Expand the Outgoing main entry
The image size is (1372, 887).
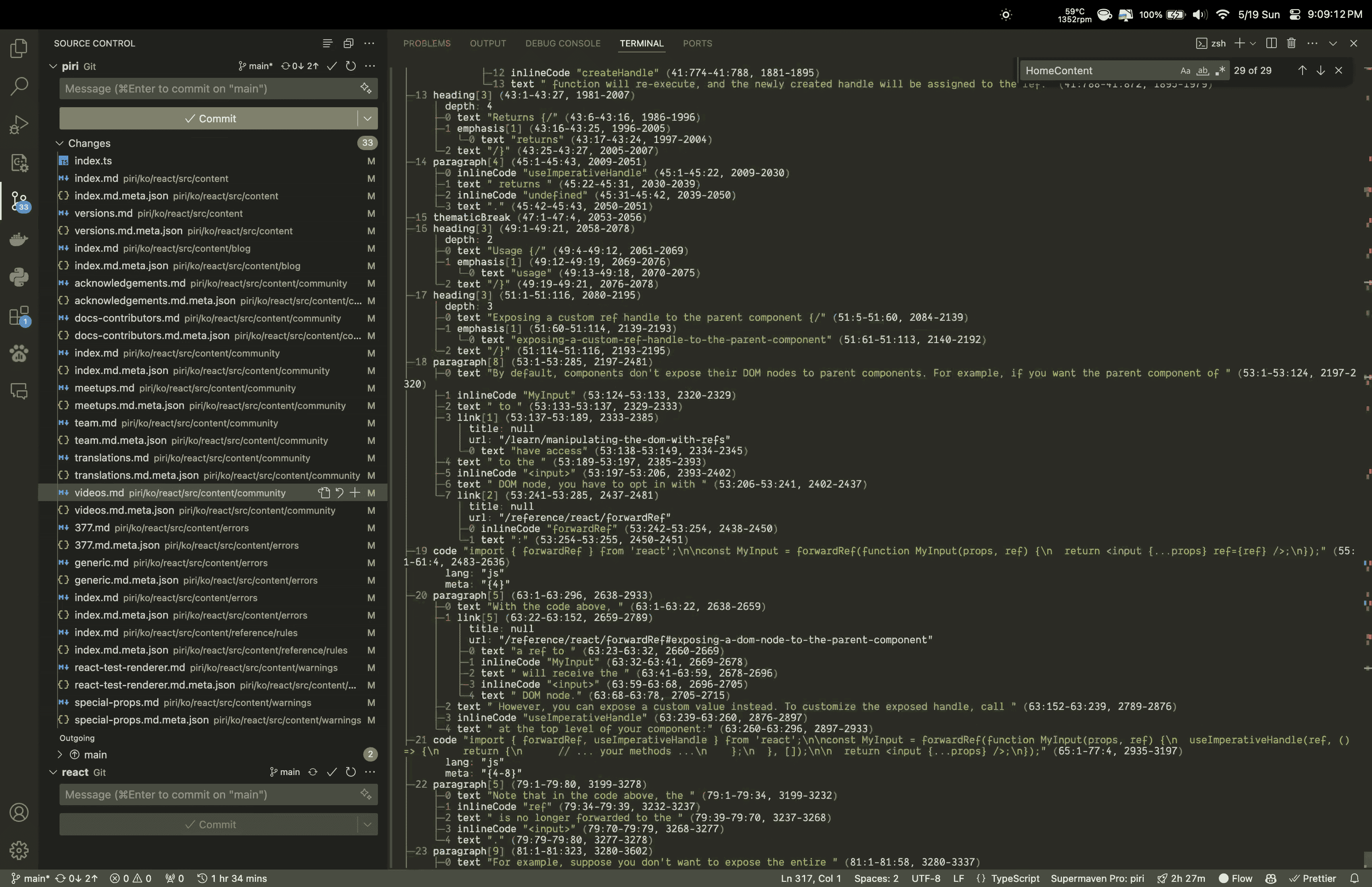click(x=59, y=754)
